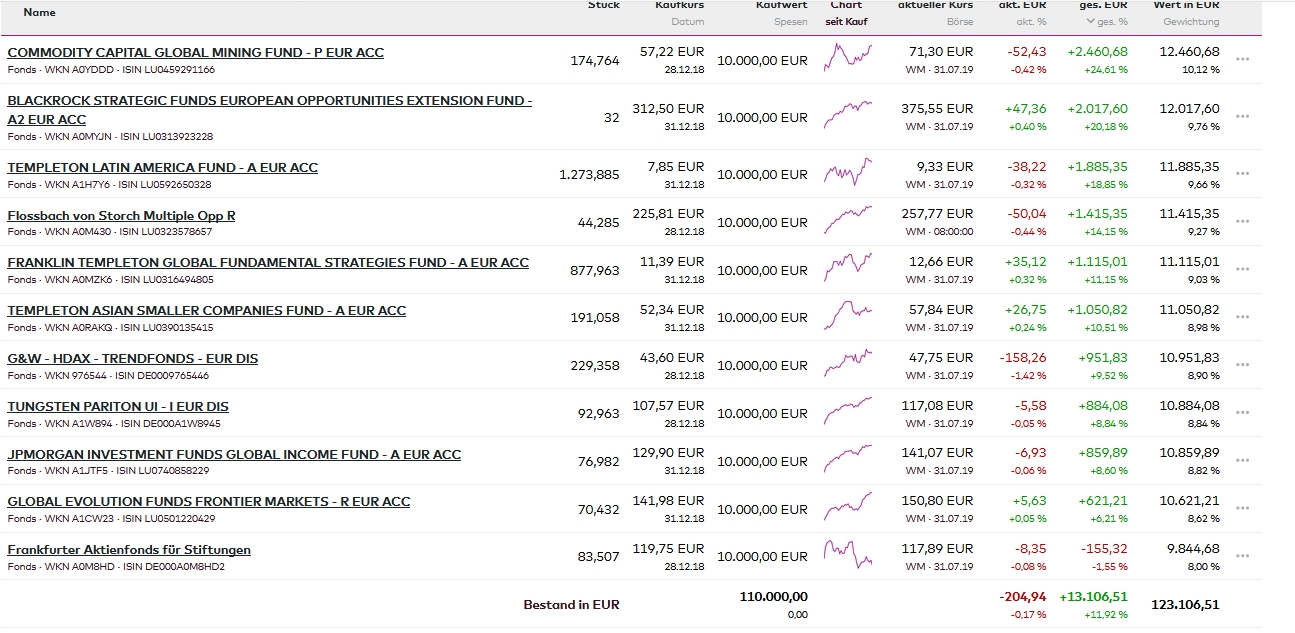Open options menu for Flossbach von Storch row
Image resolution: width=1295 pixels, height=633 pixels.
1242,222
